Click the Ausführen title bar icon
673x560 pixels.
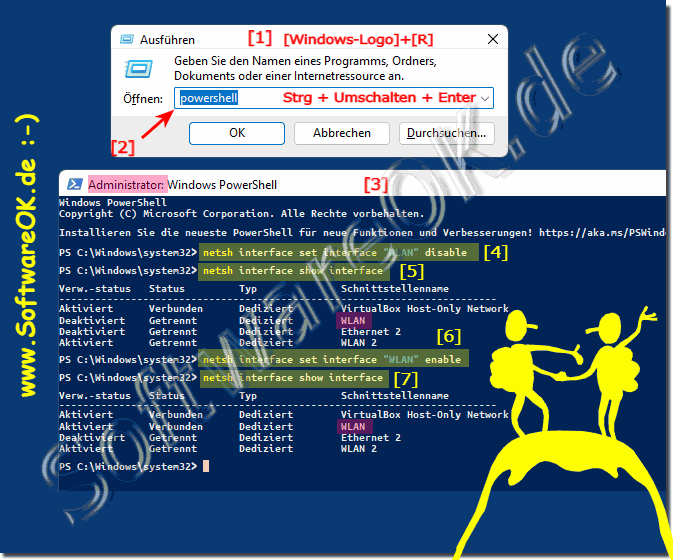(127, 39)
